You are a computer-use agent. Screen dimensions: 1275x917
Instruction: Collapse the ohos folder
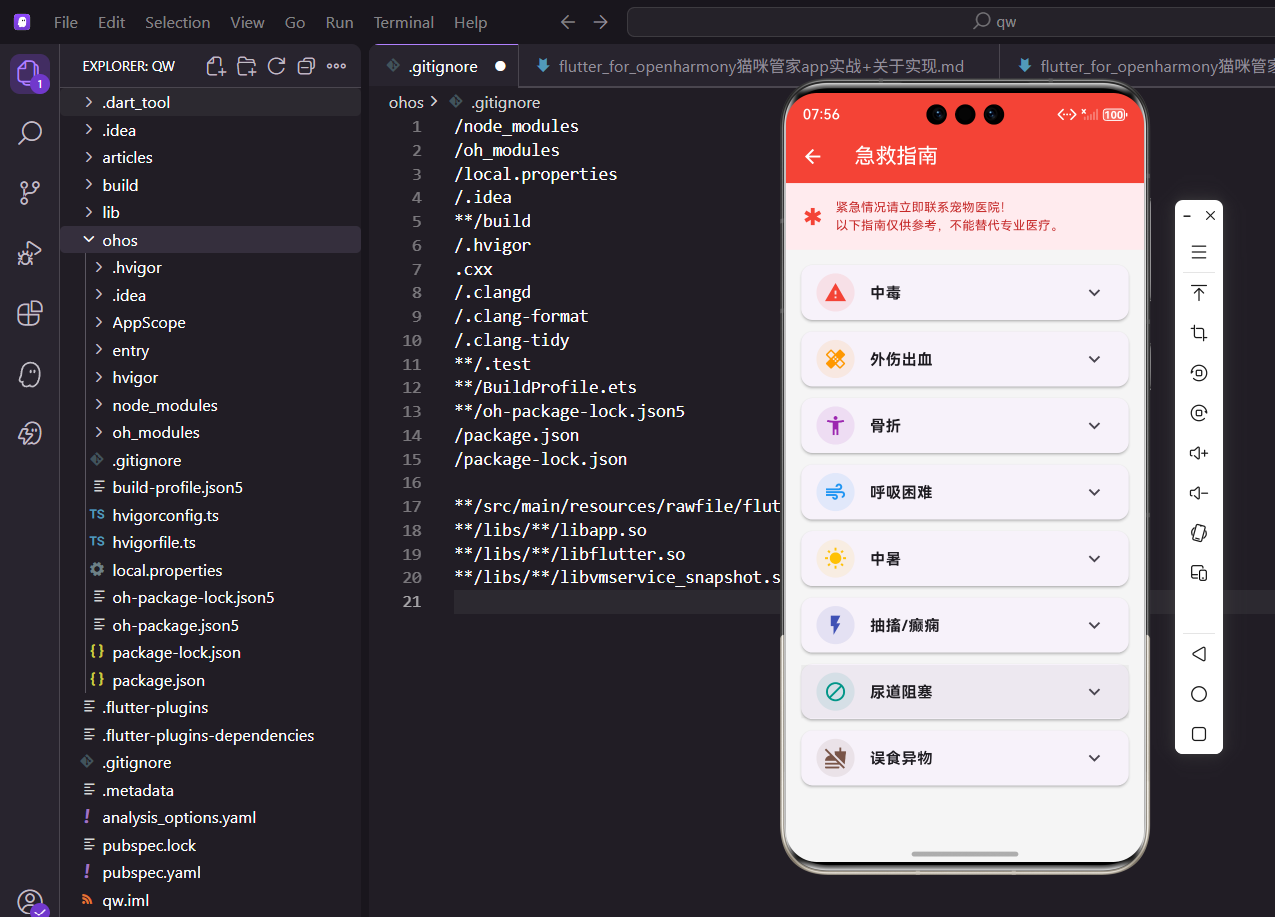click(x=210, y=240)
